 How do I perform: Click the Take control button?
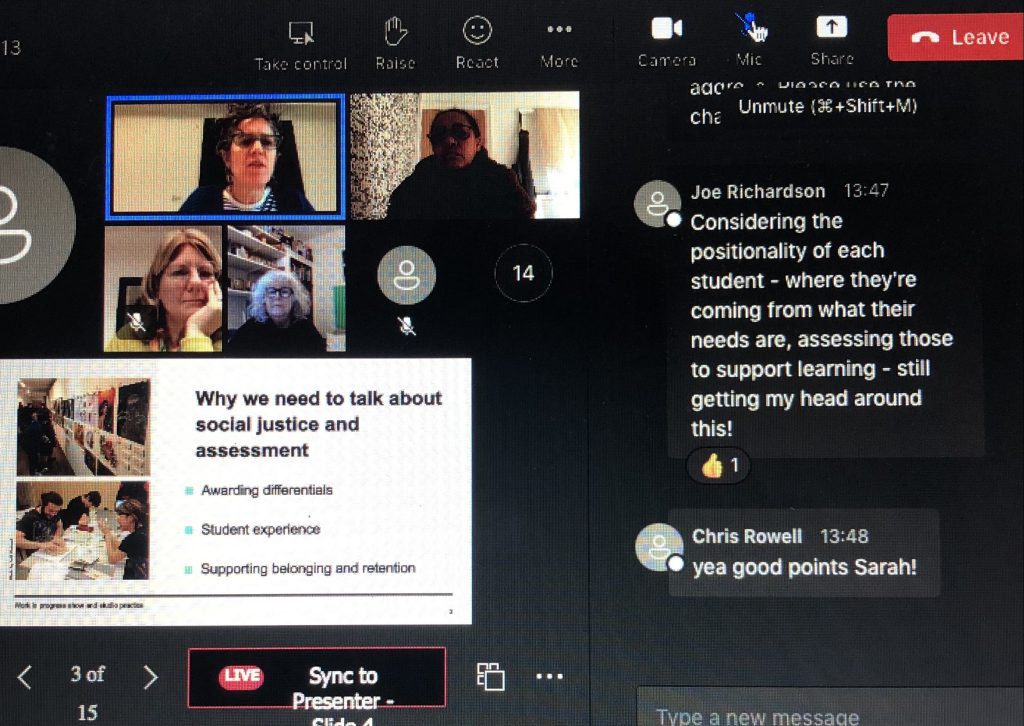(300, 44)
